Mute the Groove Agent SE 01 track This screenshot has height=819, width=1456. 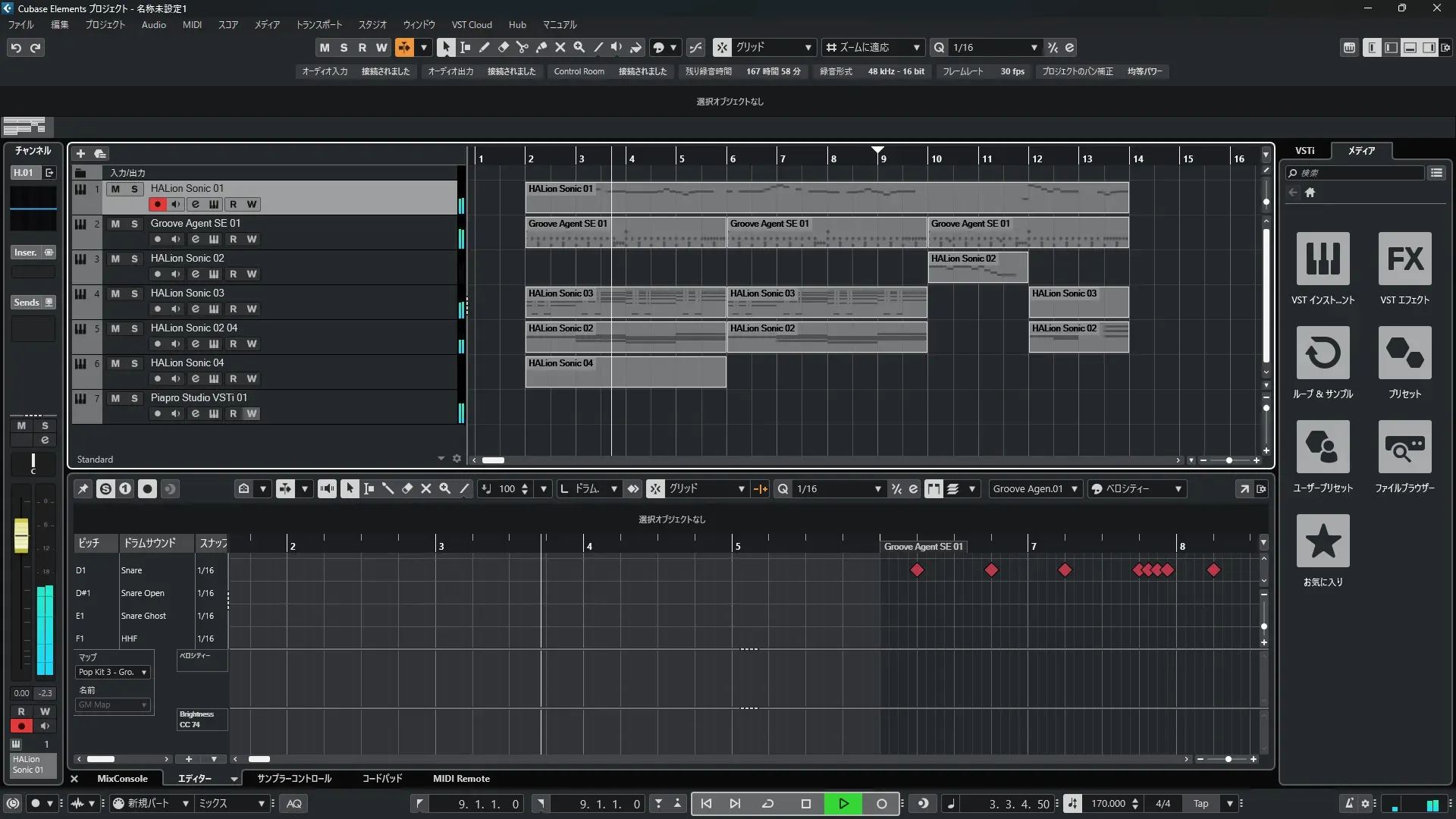click(115, 224)
